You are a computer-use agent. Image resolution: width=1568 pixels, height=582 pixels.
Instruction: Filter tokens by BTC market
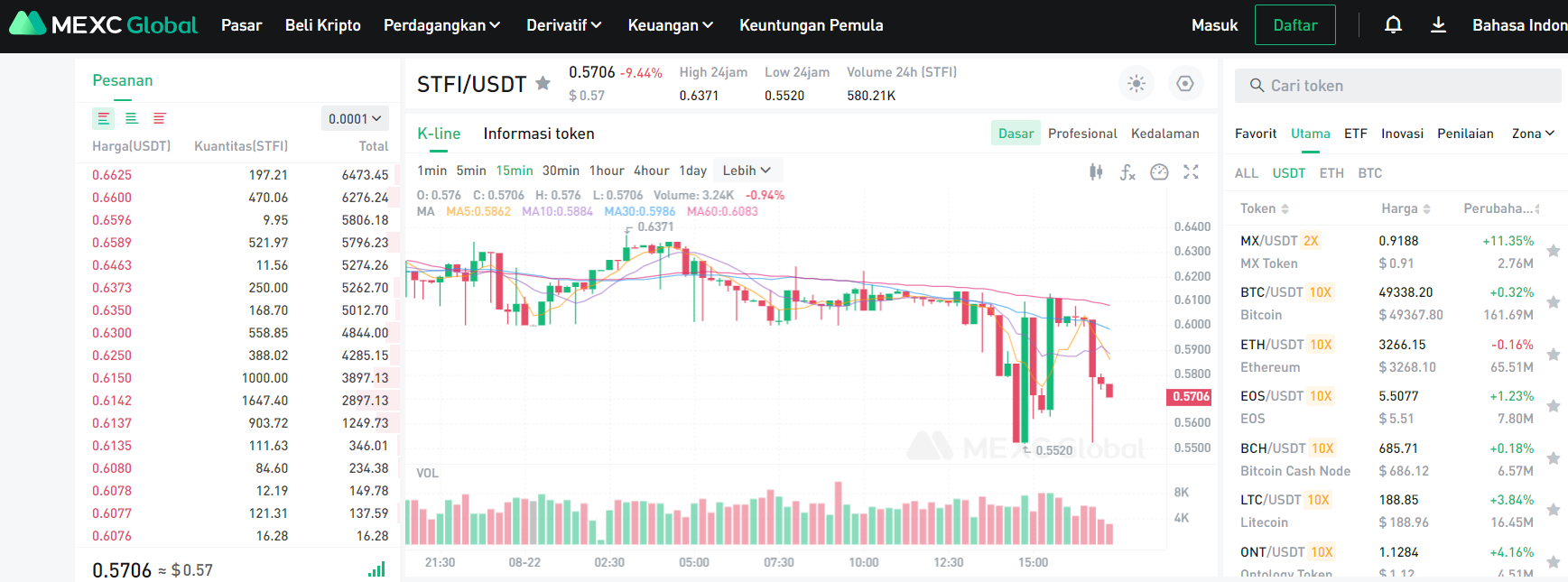1370,173
